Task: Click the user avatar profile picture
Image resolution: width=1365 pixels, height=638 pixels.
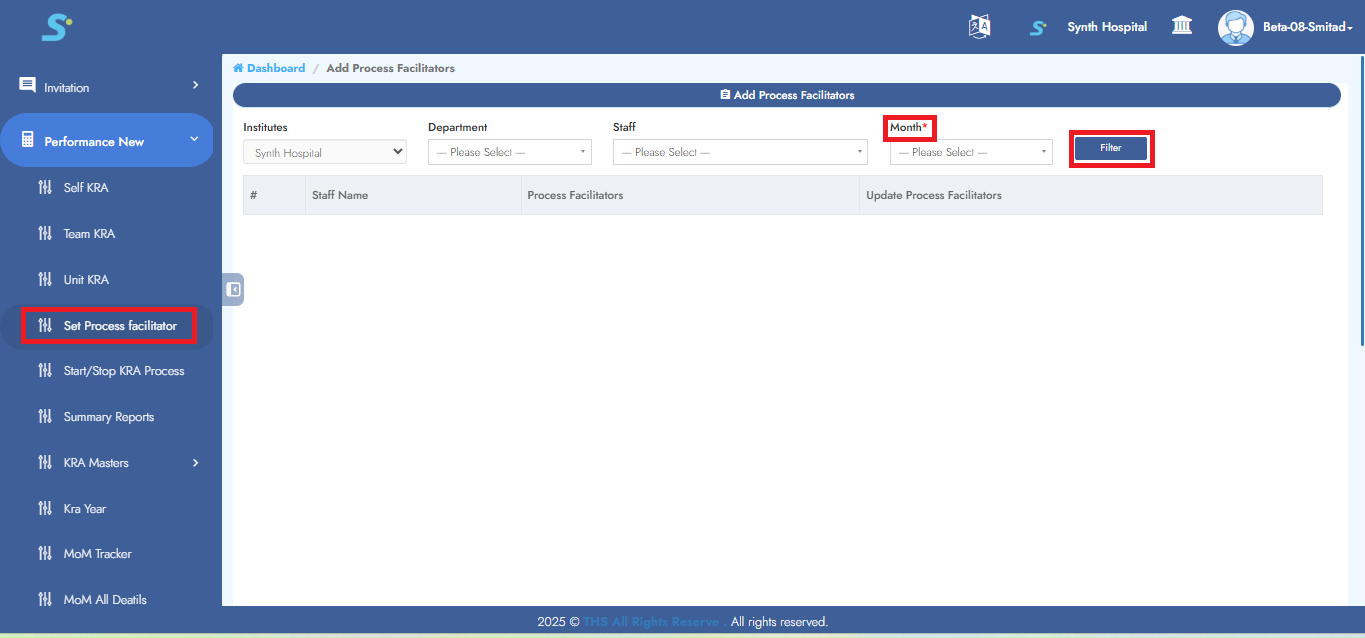Action: click(x=1235, y=27)
